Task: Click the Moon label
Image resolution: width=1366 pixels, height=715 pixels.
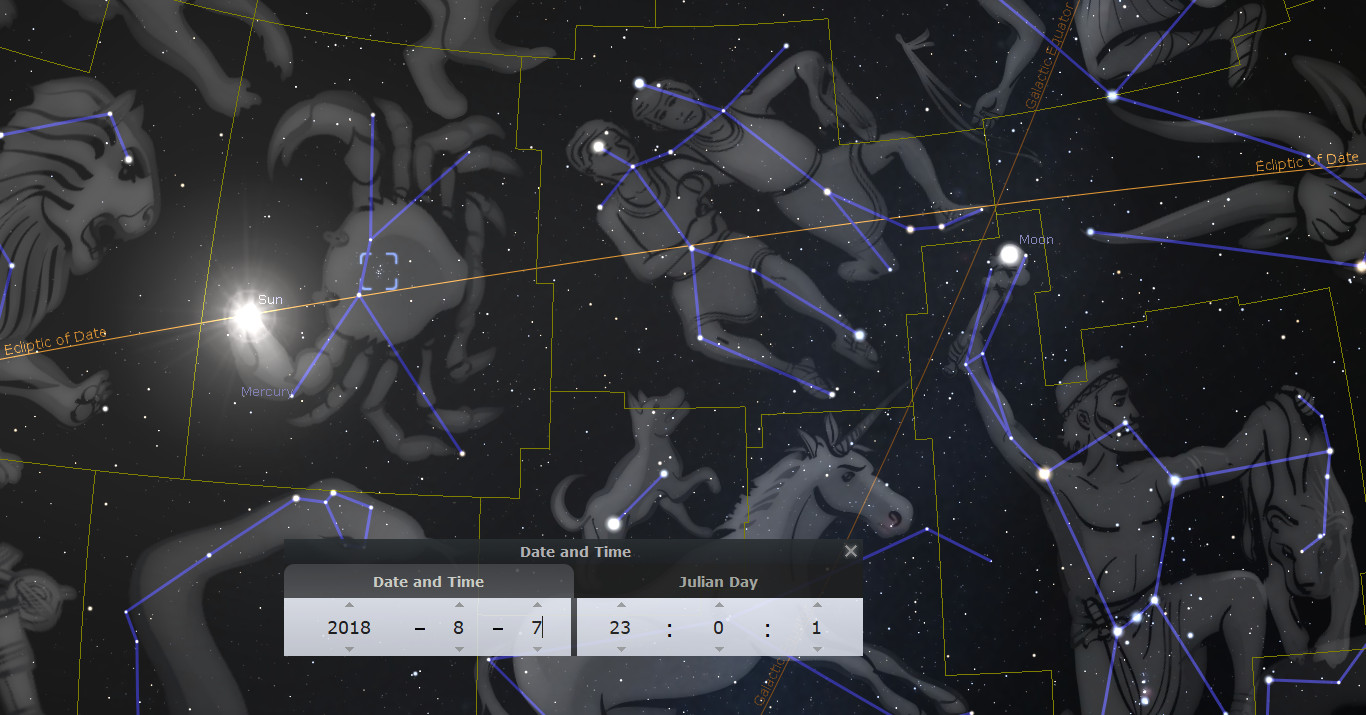Action: pos(1036,240)
